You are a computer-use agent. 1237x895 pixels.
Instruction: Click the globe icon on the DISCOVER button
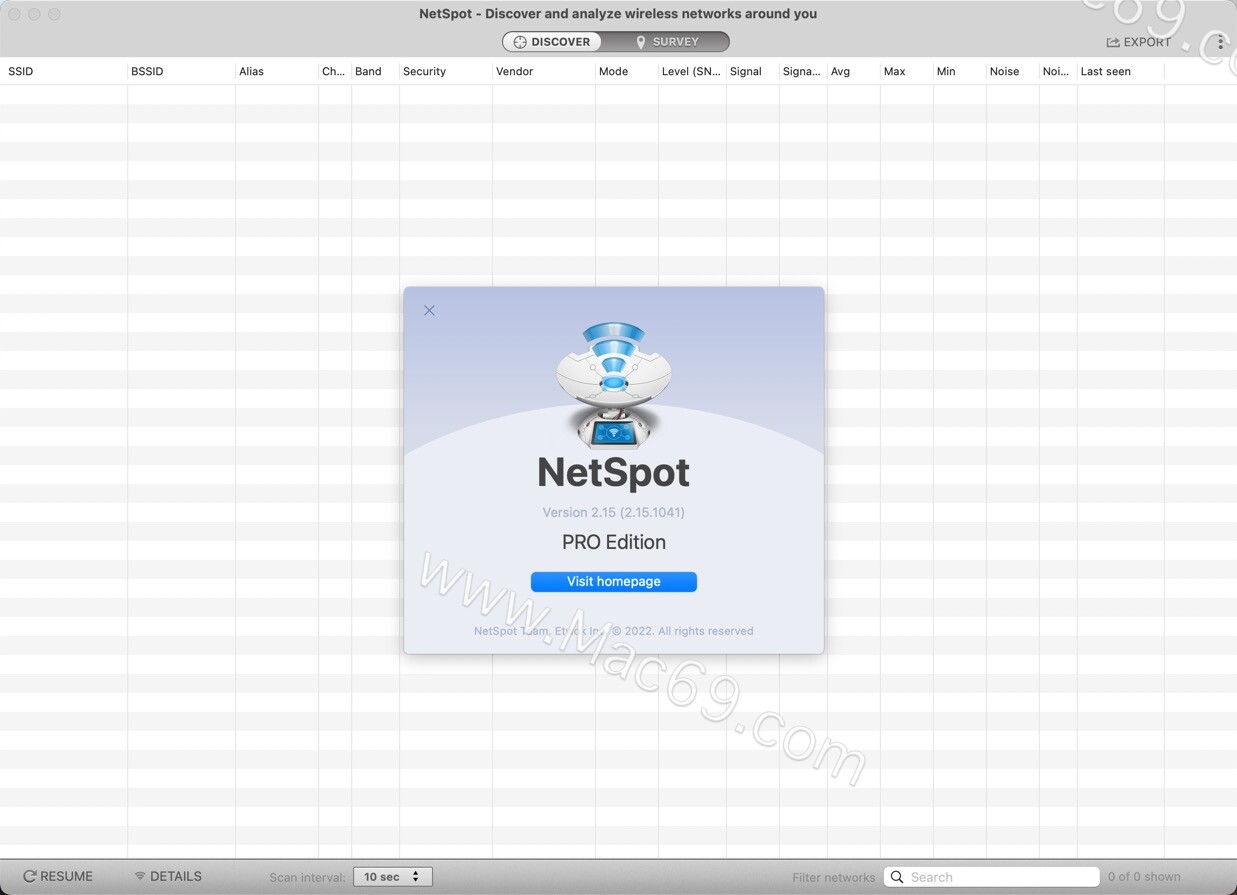pos(520,41)
